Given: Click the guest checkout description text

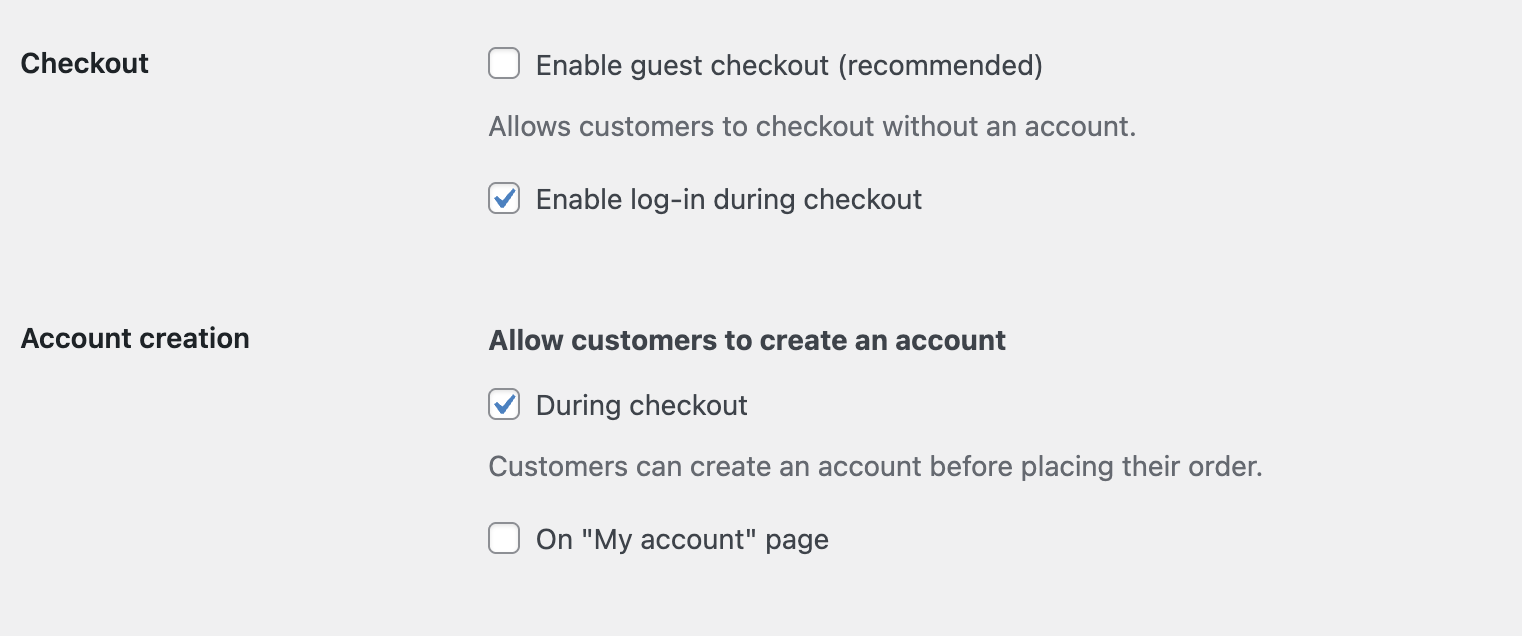Looking at the screenshot, I should (812, 126).
